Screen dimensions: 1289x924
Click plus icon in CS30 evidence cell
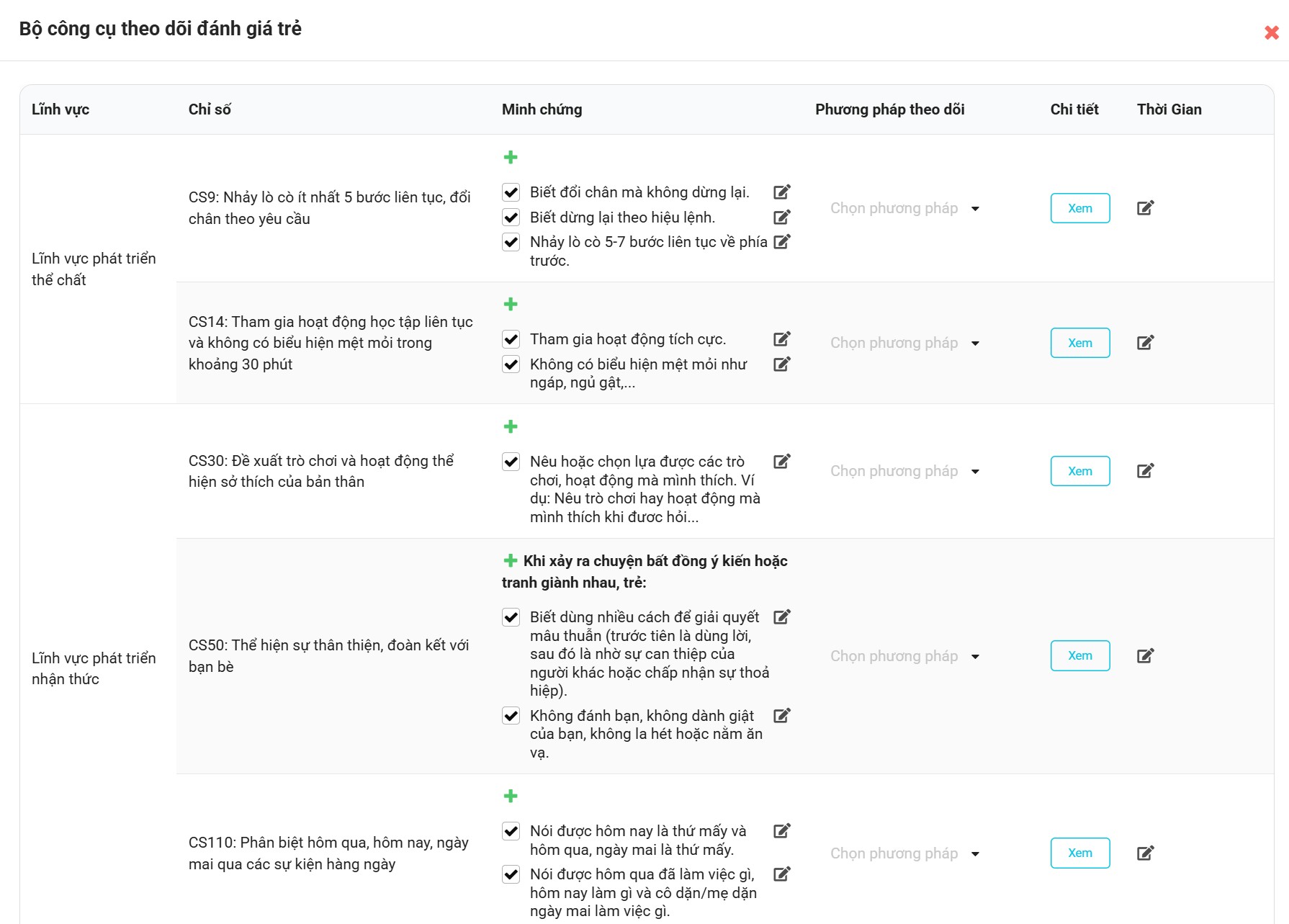click(x=511, y=426)
